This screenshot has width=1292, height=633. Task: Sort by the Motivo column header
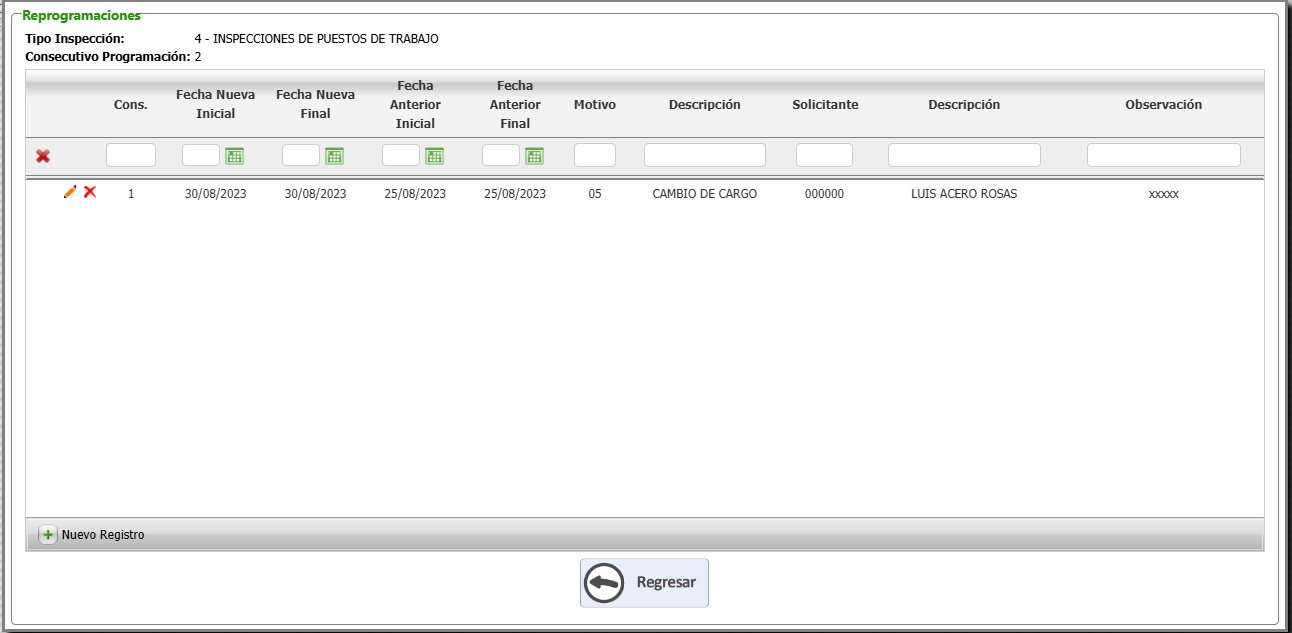point(595,105)
